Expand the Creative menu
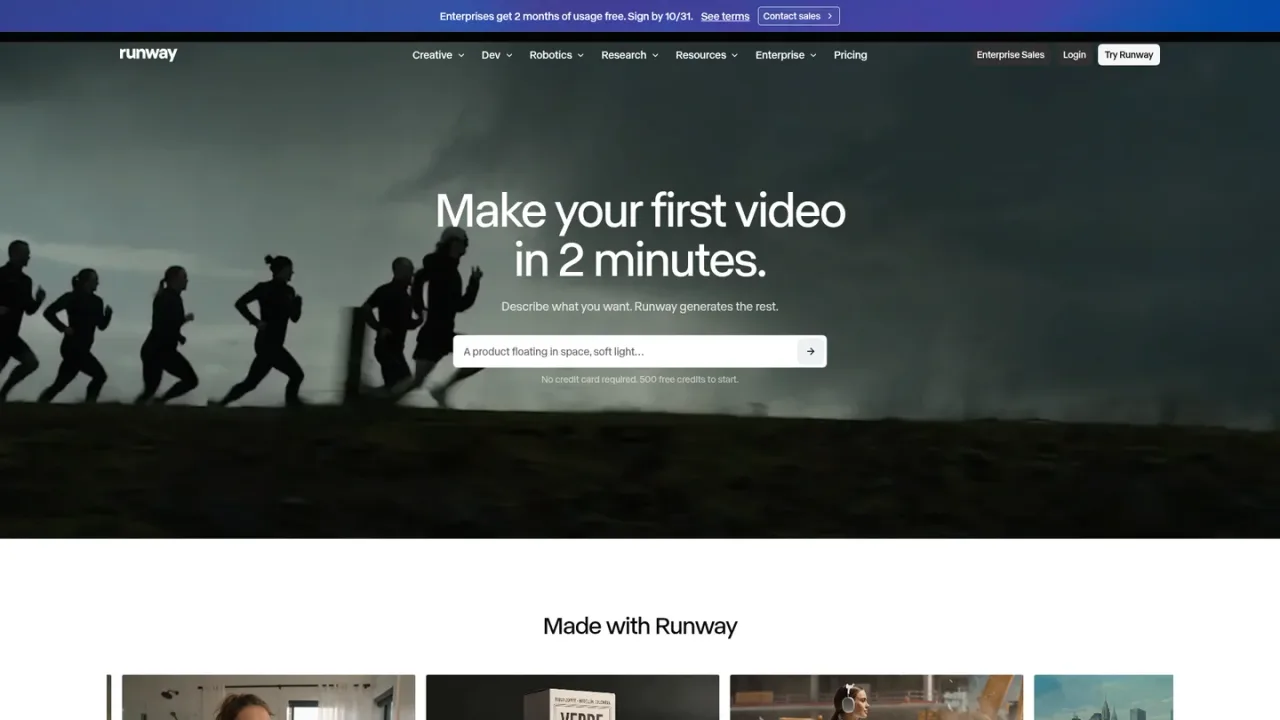The height and width of the screenshot is (720, 1280). coord(438,55)
